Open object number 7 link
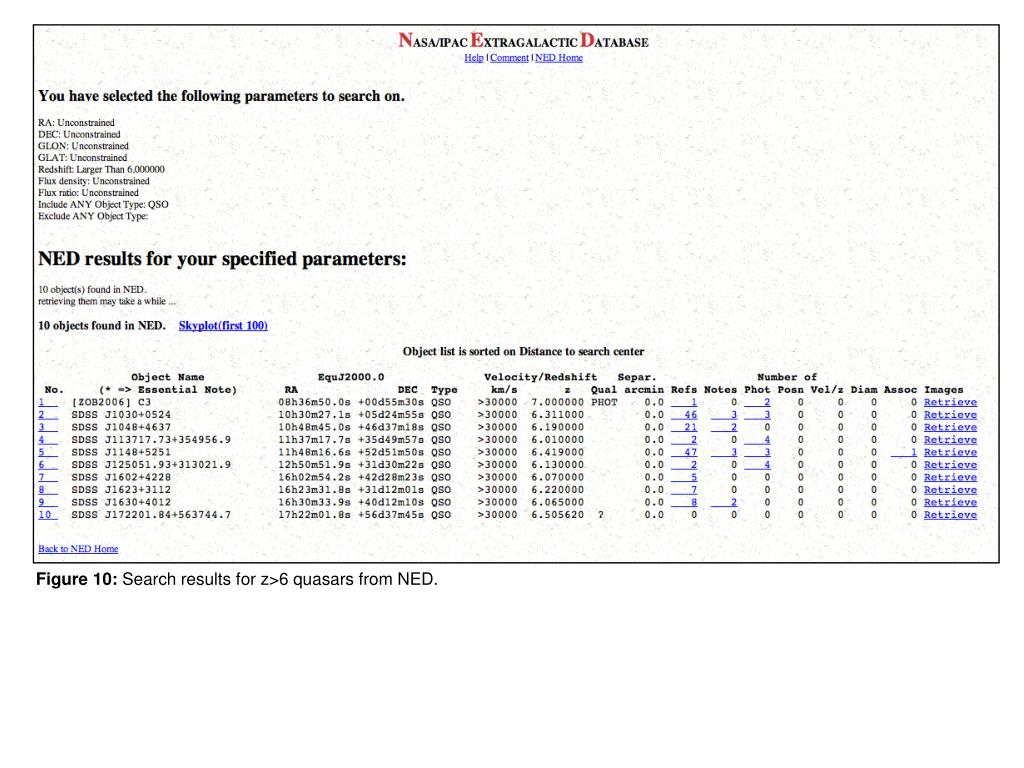 (48, 477)
